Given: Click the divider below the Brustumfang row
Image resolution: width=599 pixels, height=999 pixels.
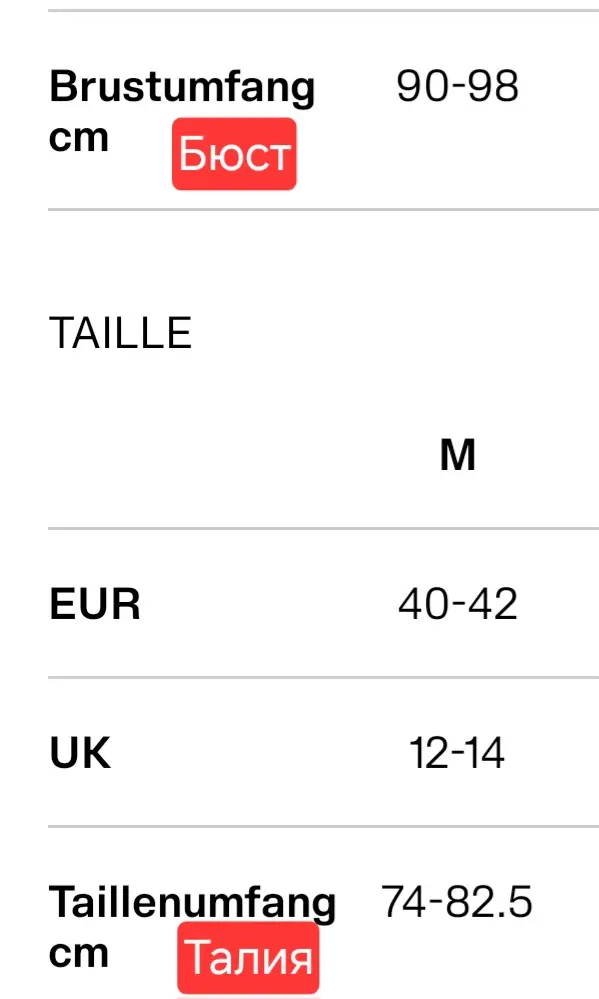Looking at the screenshot, I should tap(324, 209).
